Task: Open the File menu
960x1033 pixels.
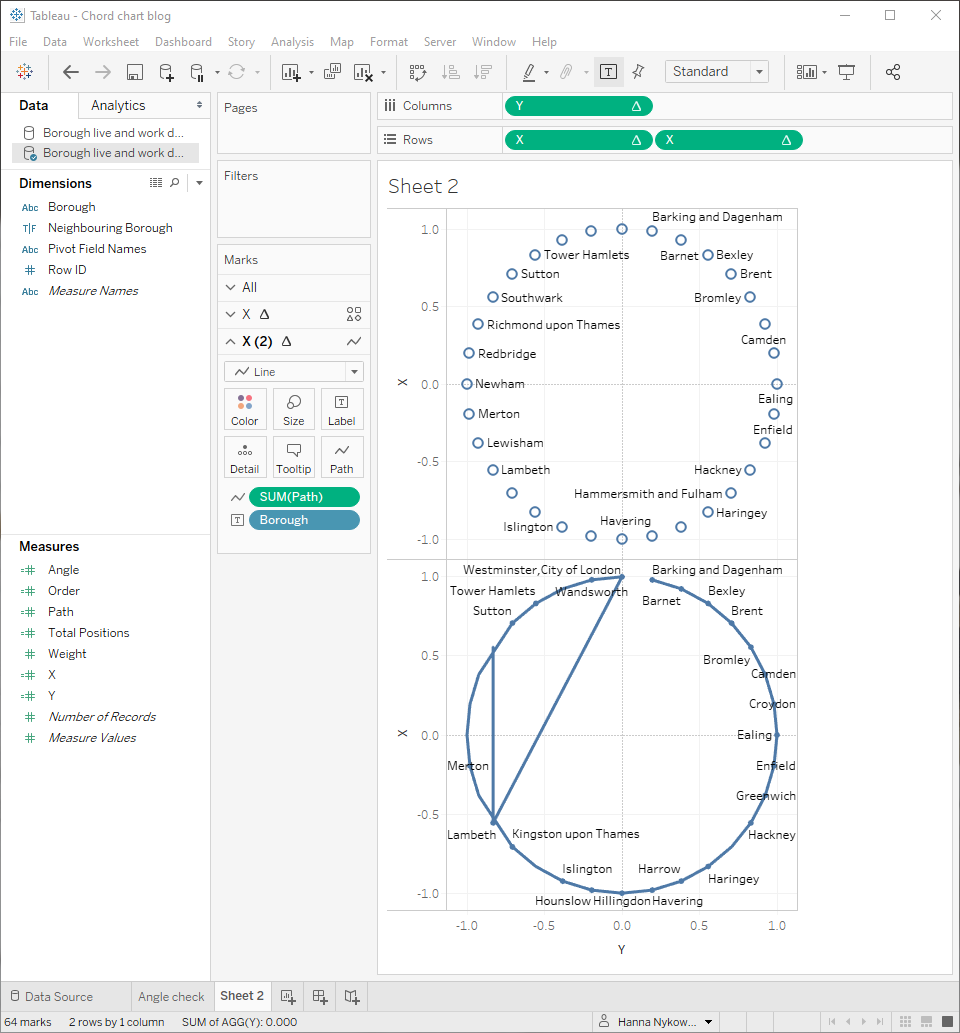Action: click(x=18, y=42)
